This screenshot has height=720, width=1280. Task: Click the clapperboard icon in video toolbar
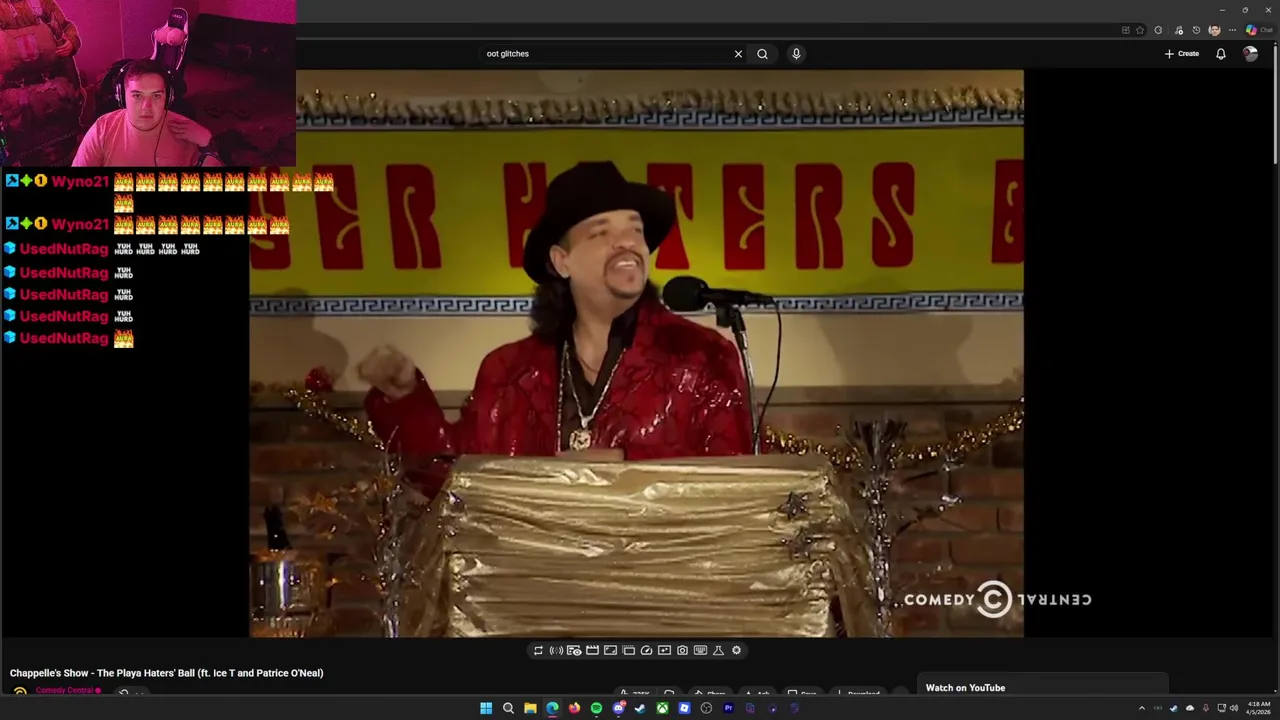(592, 650)
